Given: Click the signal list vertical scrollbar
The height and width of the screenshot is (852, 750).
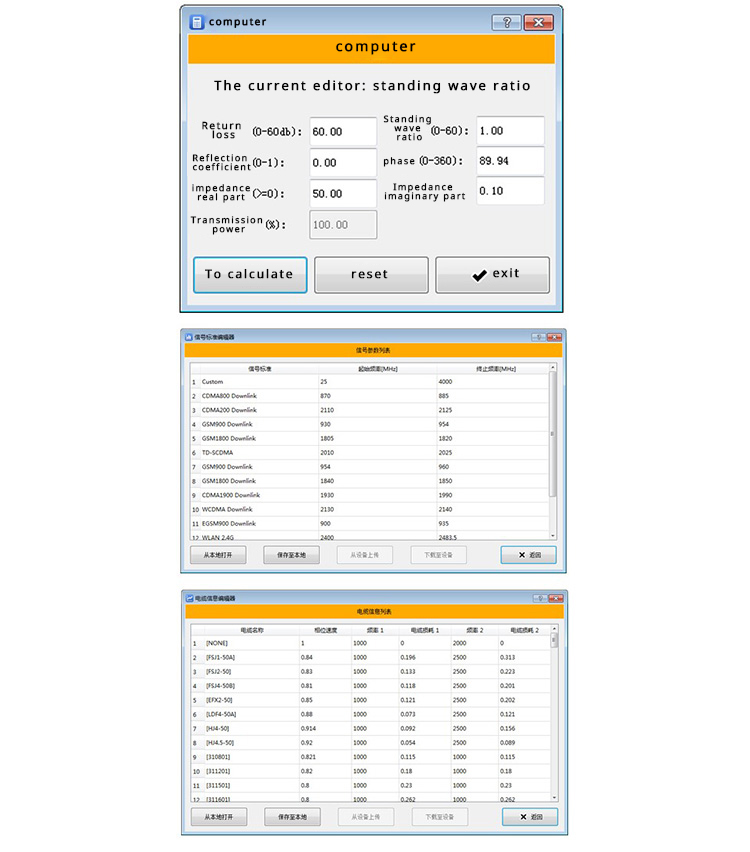Looking at the screenshot, I should click(553, 436).
